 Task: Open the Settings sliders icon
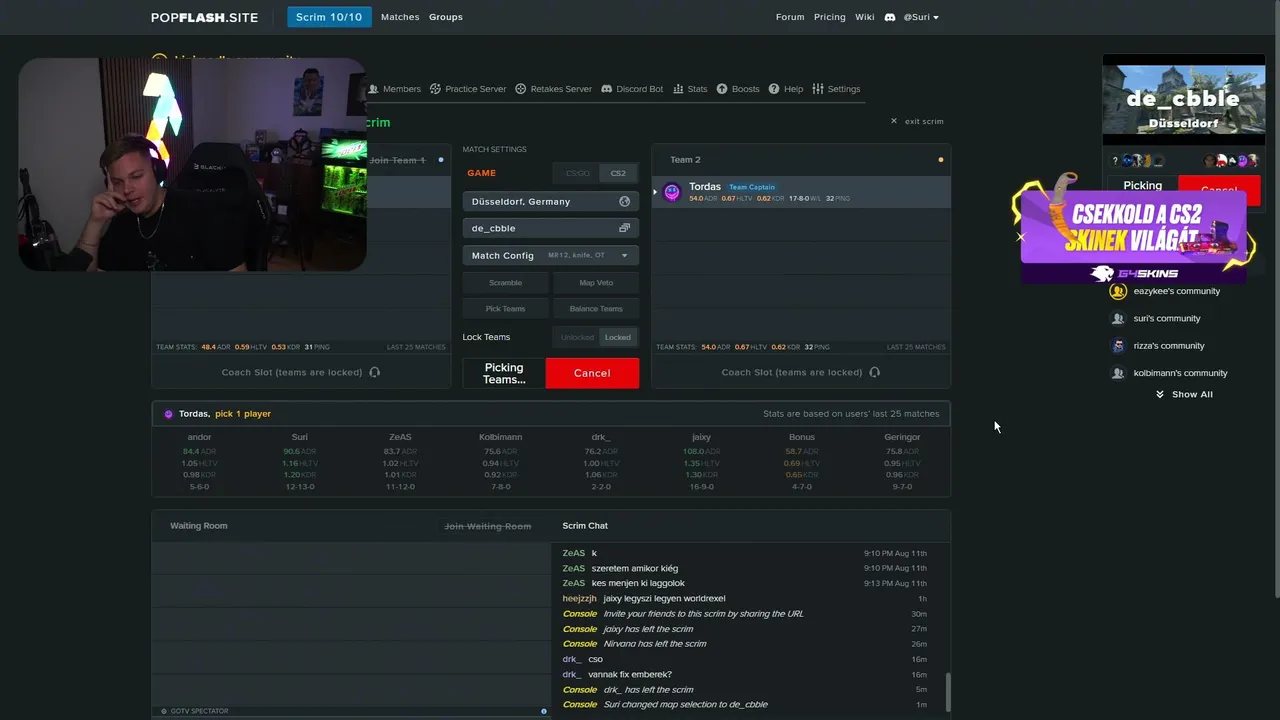click(818, 89)
